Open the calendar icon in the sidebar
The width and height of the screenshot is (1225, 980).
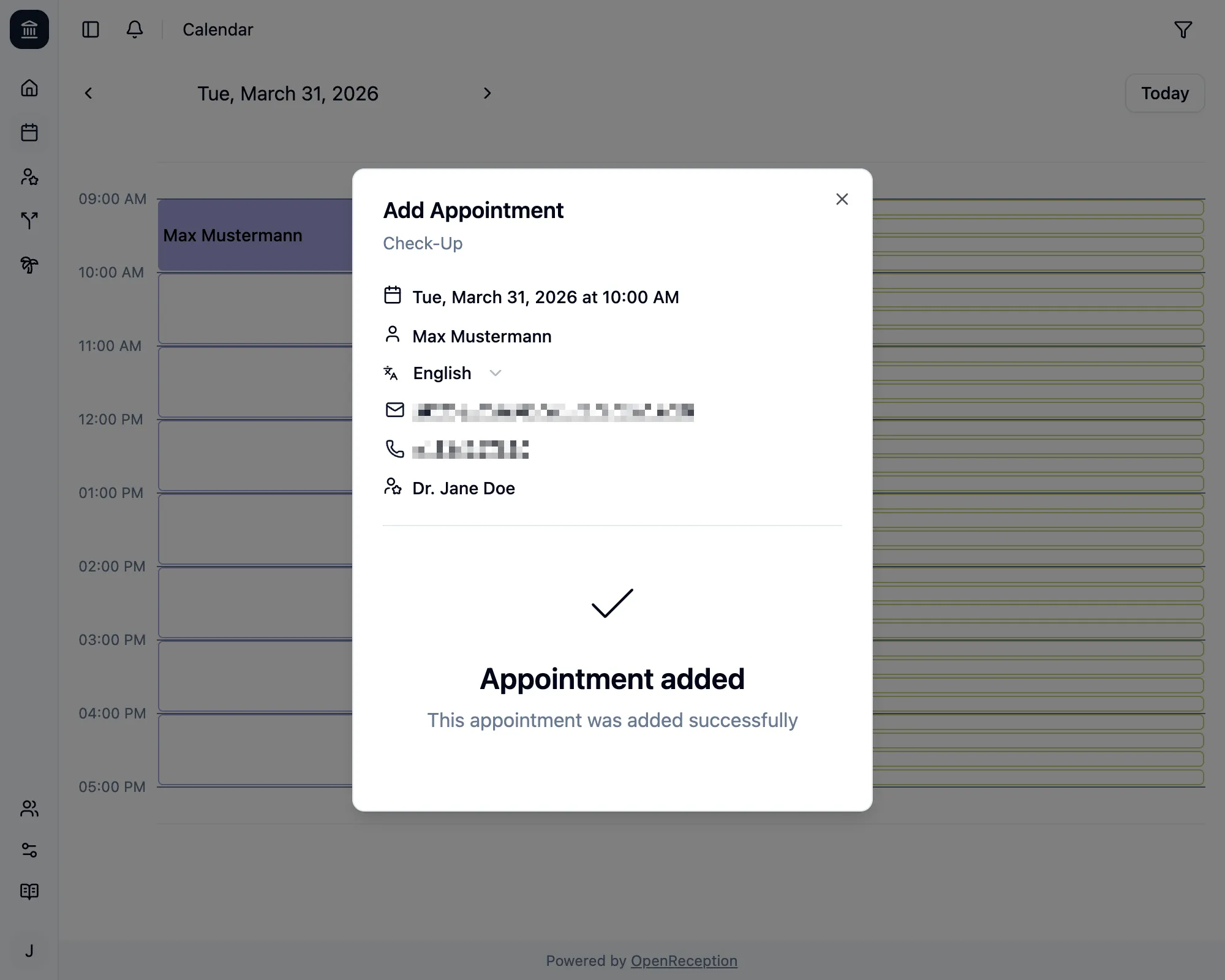point(29,132)
